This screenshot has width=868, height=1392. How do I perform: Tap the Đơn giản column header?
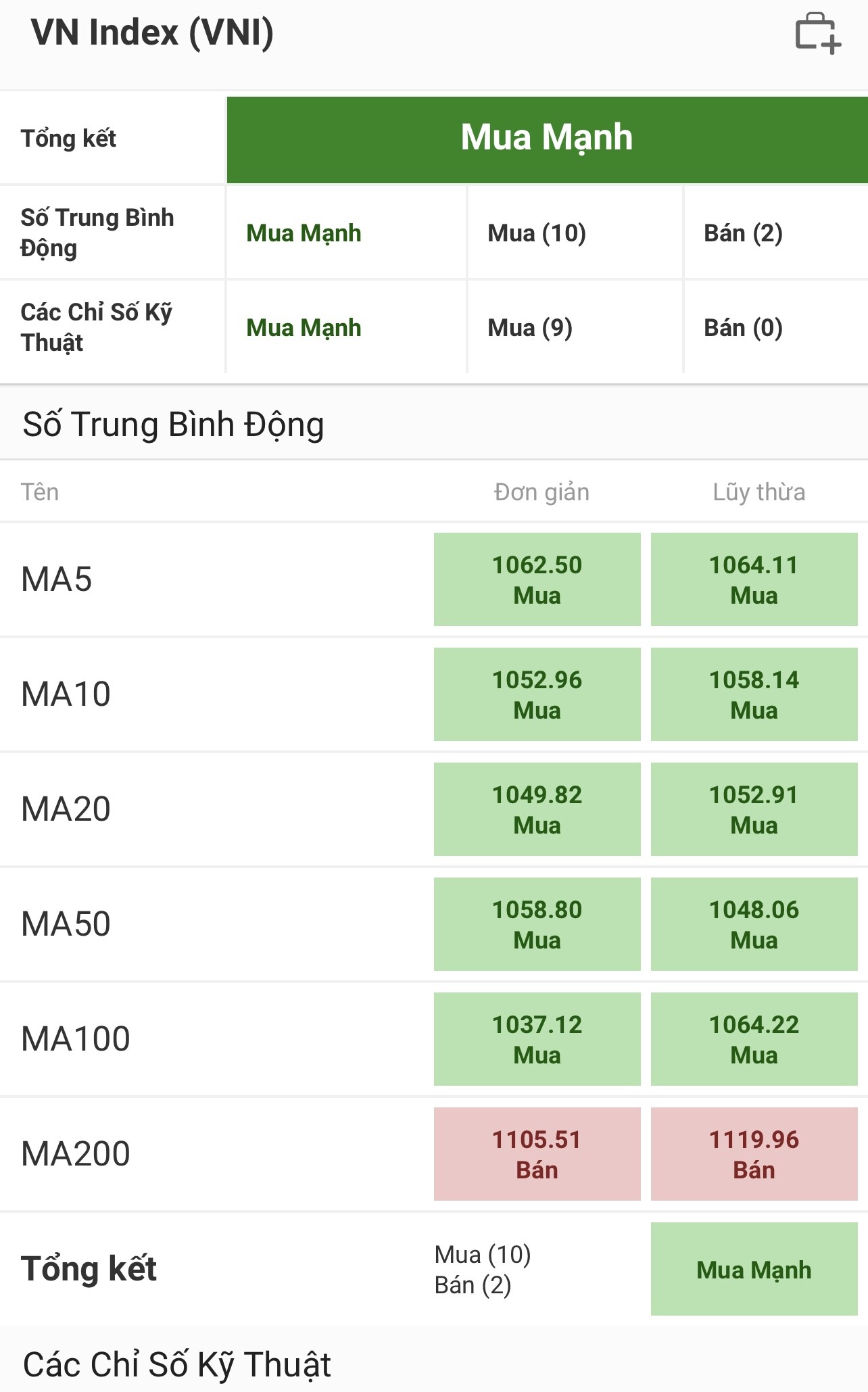pyautogui.click(x=541, y=492)
